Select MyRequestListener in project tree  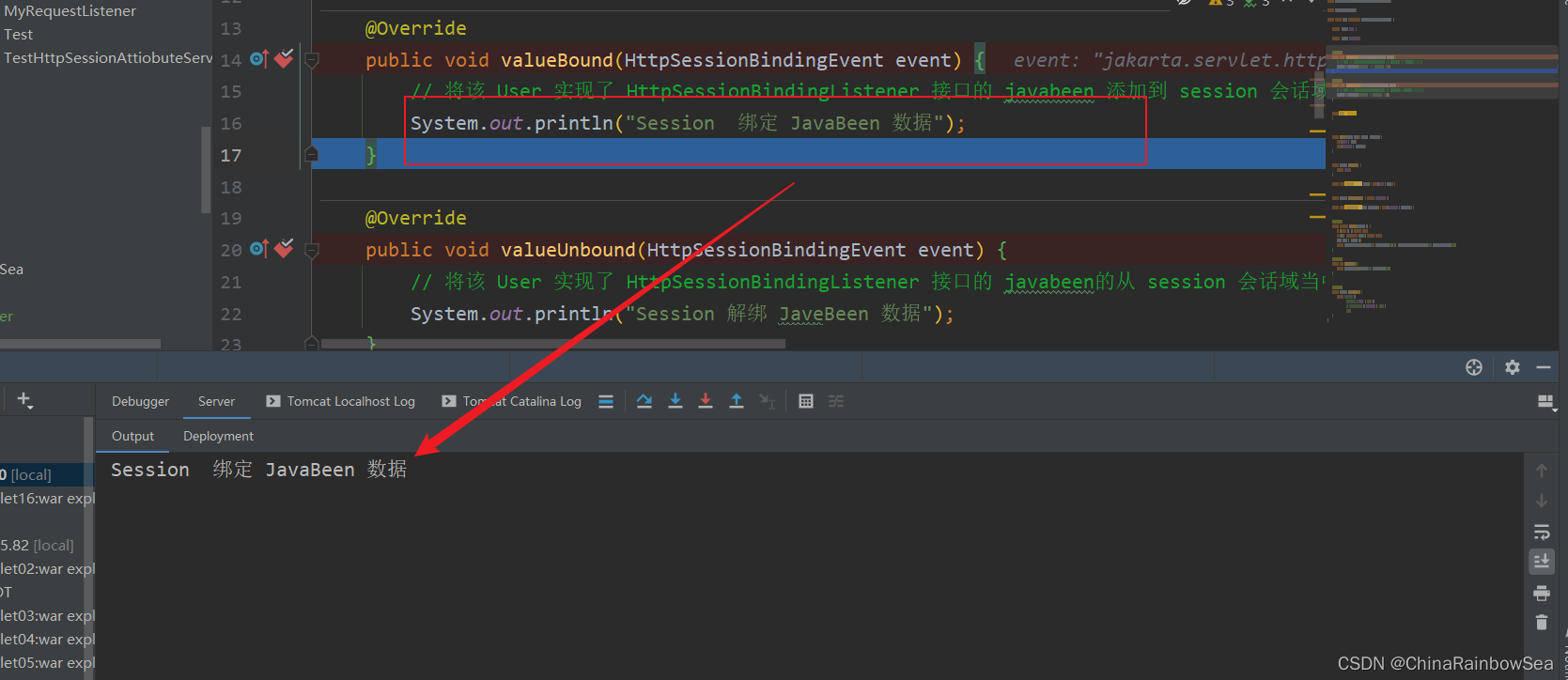70,11
